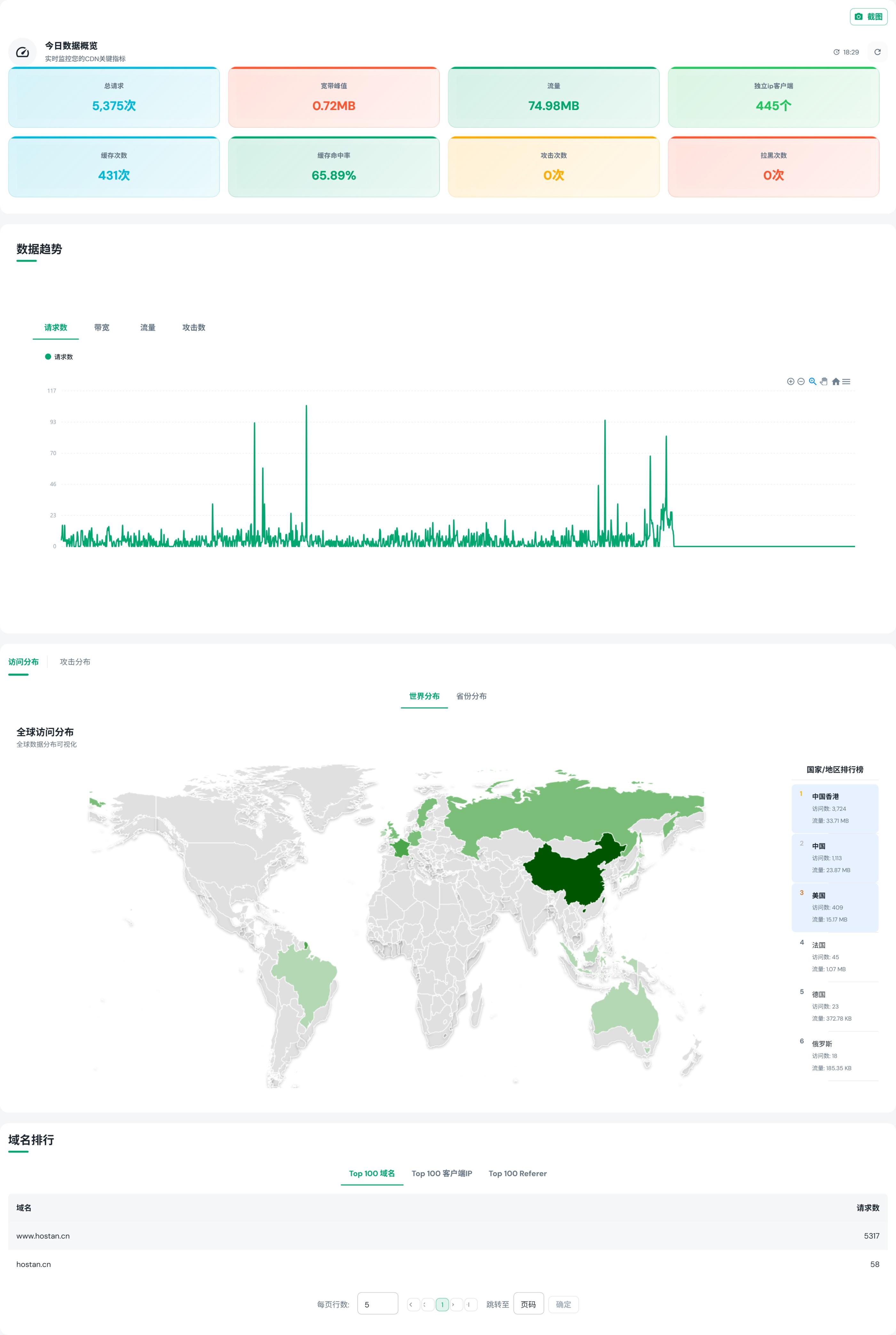Image resolution: width=896 pixels, height=1335 pixels.
Task: Click the 截图 screenshot button
Action: (868, 17)
